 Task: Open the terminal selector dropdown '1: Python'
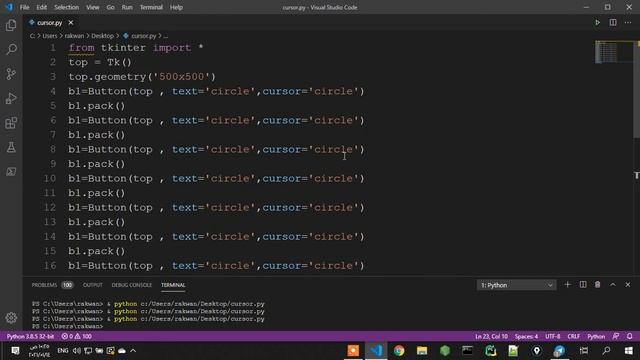pos(516,285)
